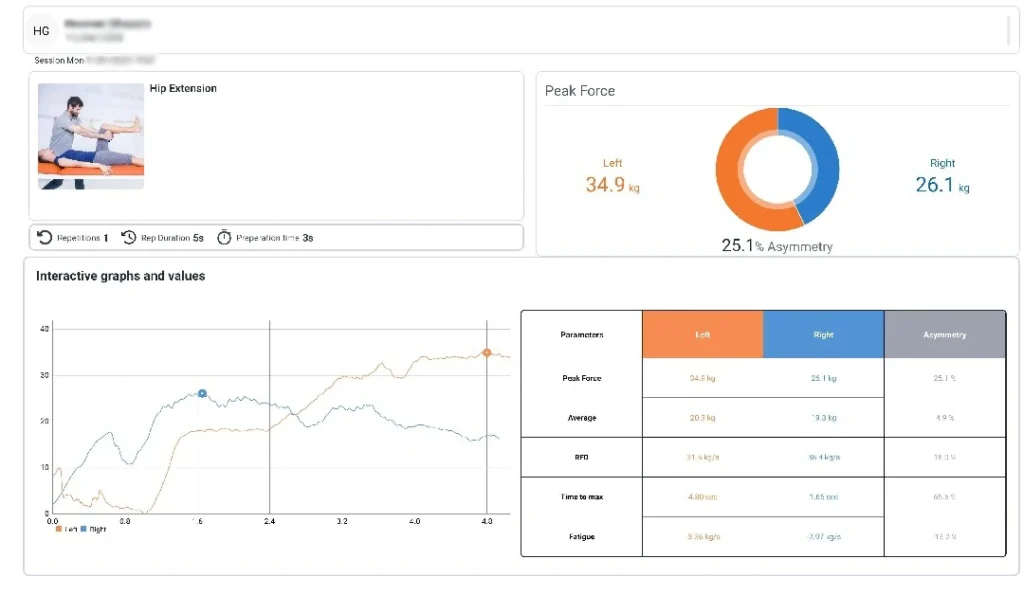Click the Preparation time stopwatch icon
The height and width of the screenshot is (595, 1024).
coord(224,238)
